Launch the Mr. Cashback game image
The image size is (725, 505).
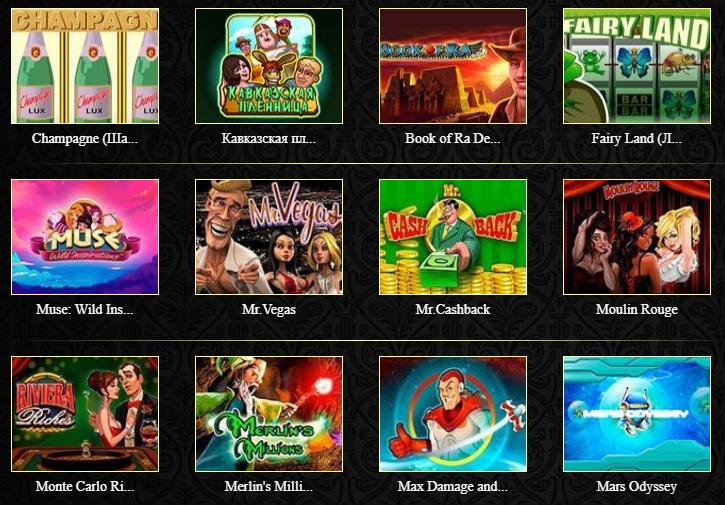coord(453,237)
